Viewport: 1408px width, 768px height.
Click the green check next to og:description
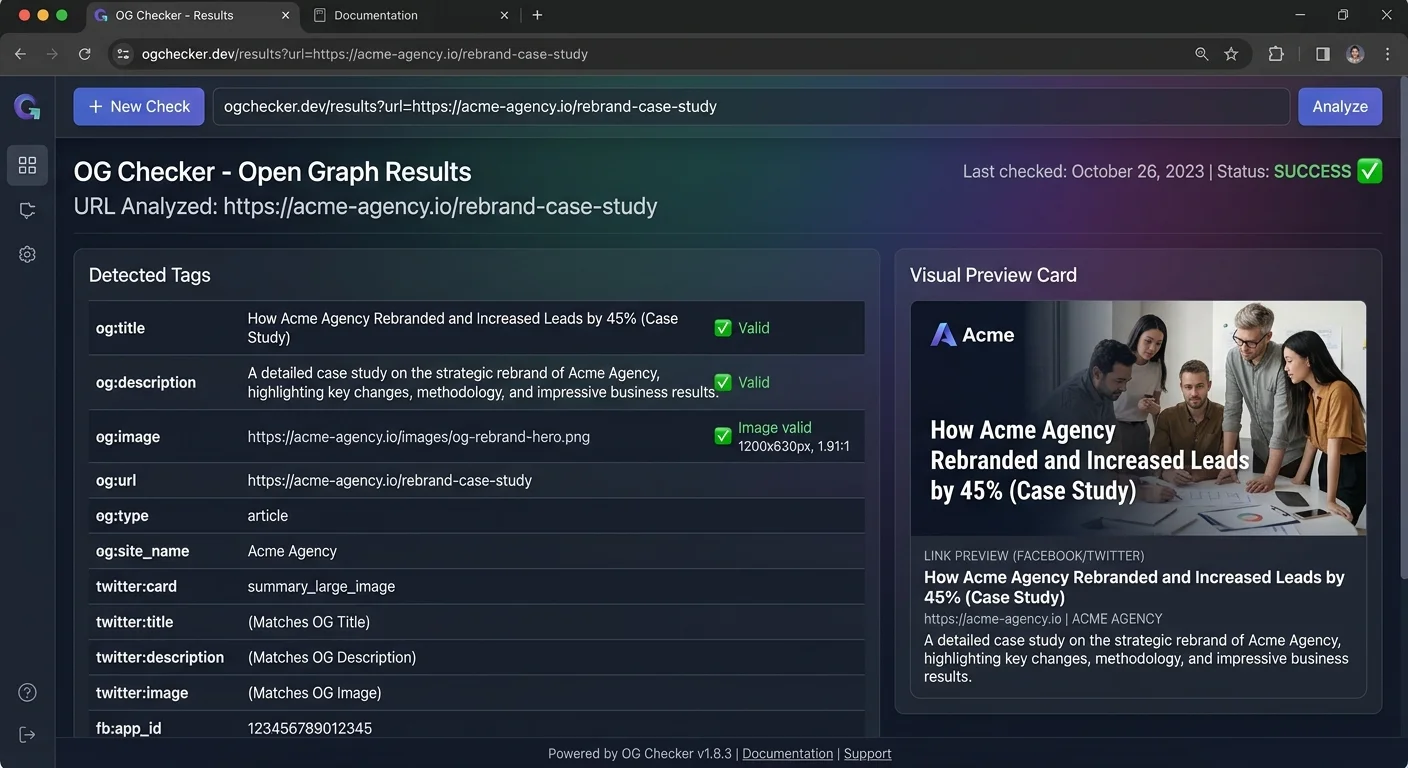tap(723, 382)
